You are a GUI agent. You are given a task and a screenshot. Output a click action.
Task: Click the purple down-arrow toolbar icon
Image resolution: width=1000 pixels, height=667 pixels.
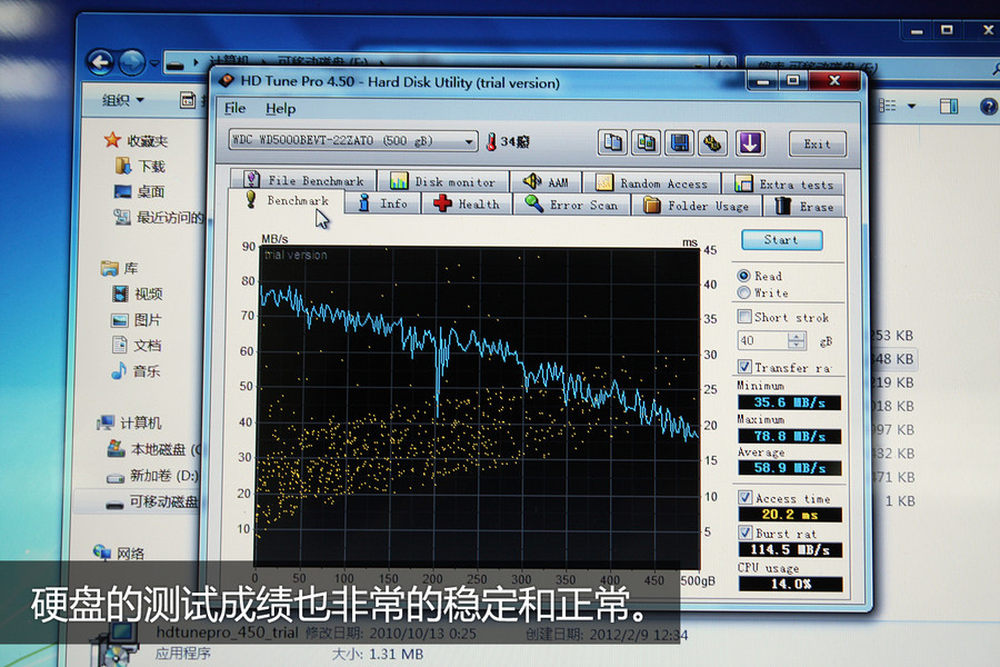[750, 143]
